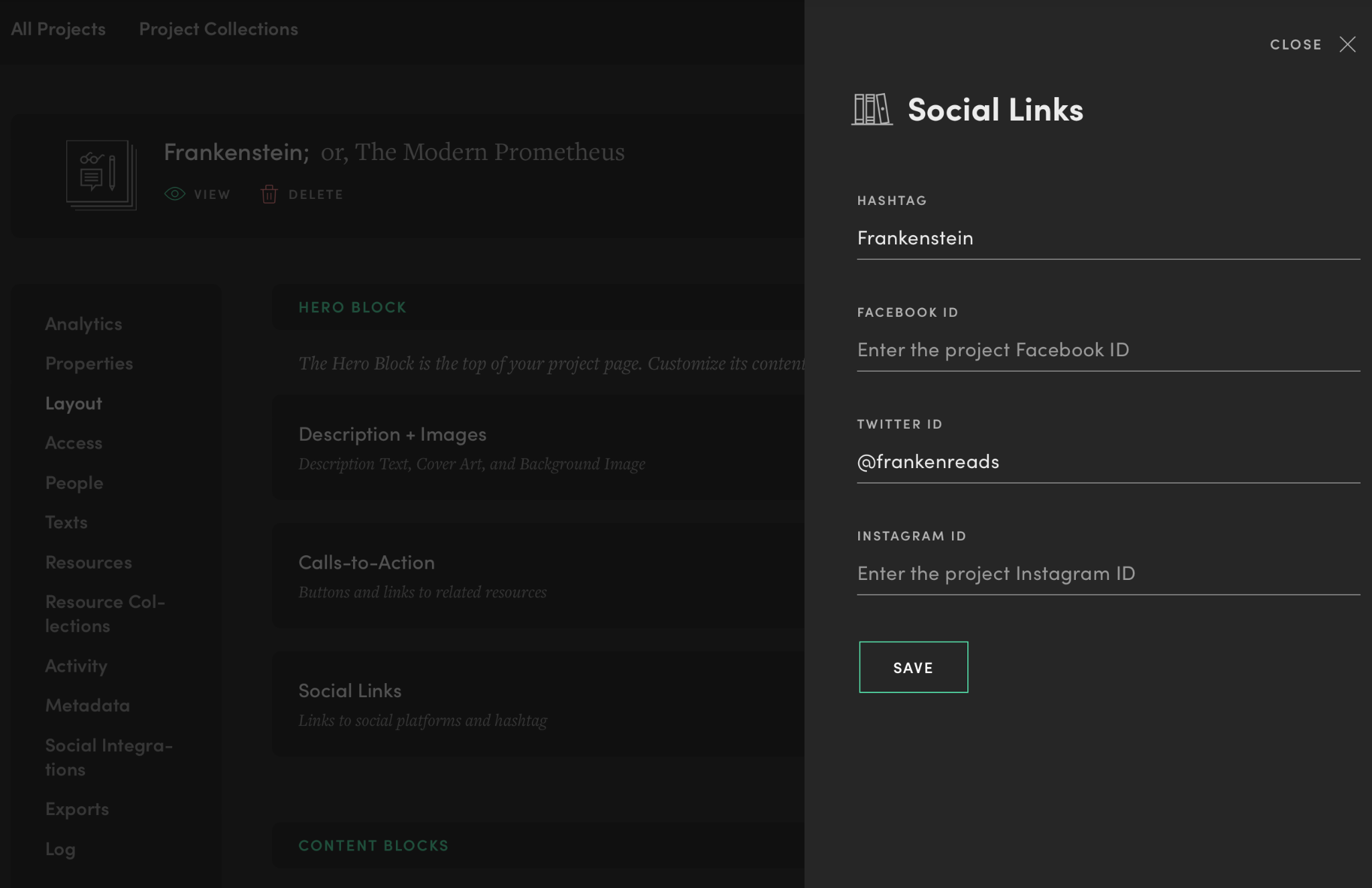This screenshot has width=1372, height=888.
Task: Click the X close icon
Action: pyautogui.click(x=1347, y=44)
